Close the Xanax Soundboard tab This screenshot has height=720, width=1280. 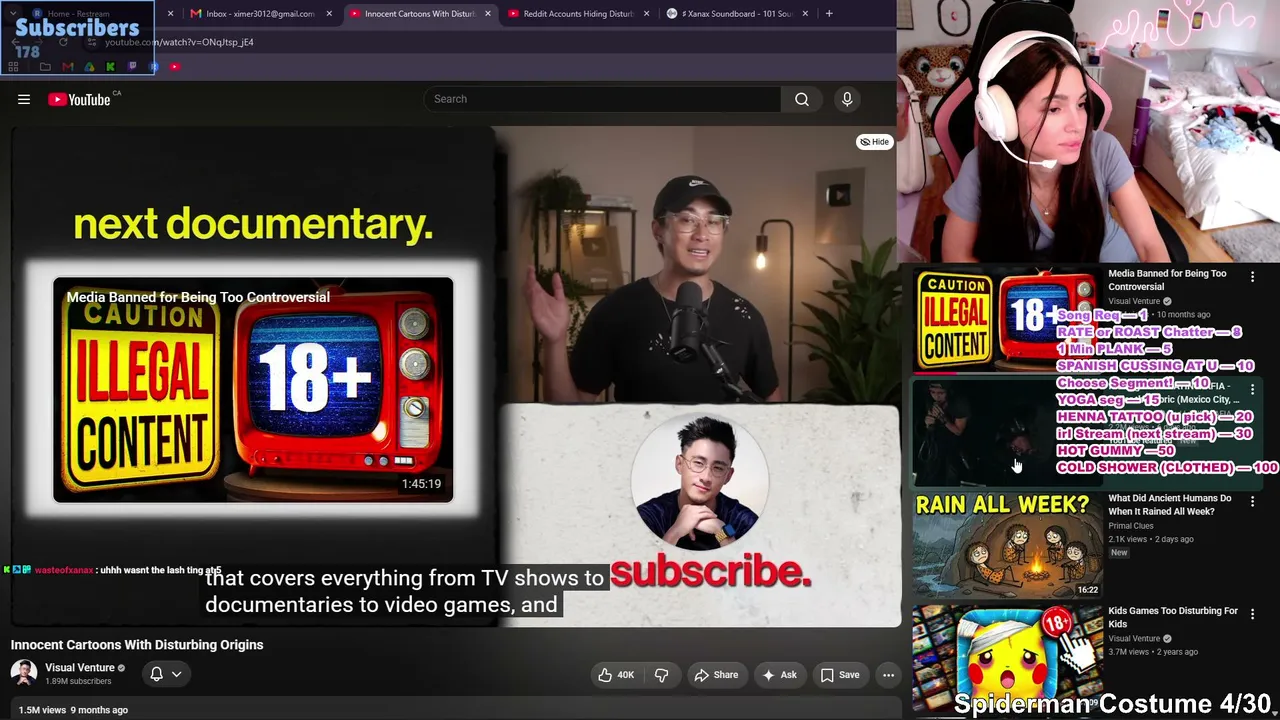[x=805, y=14]
